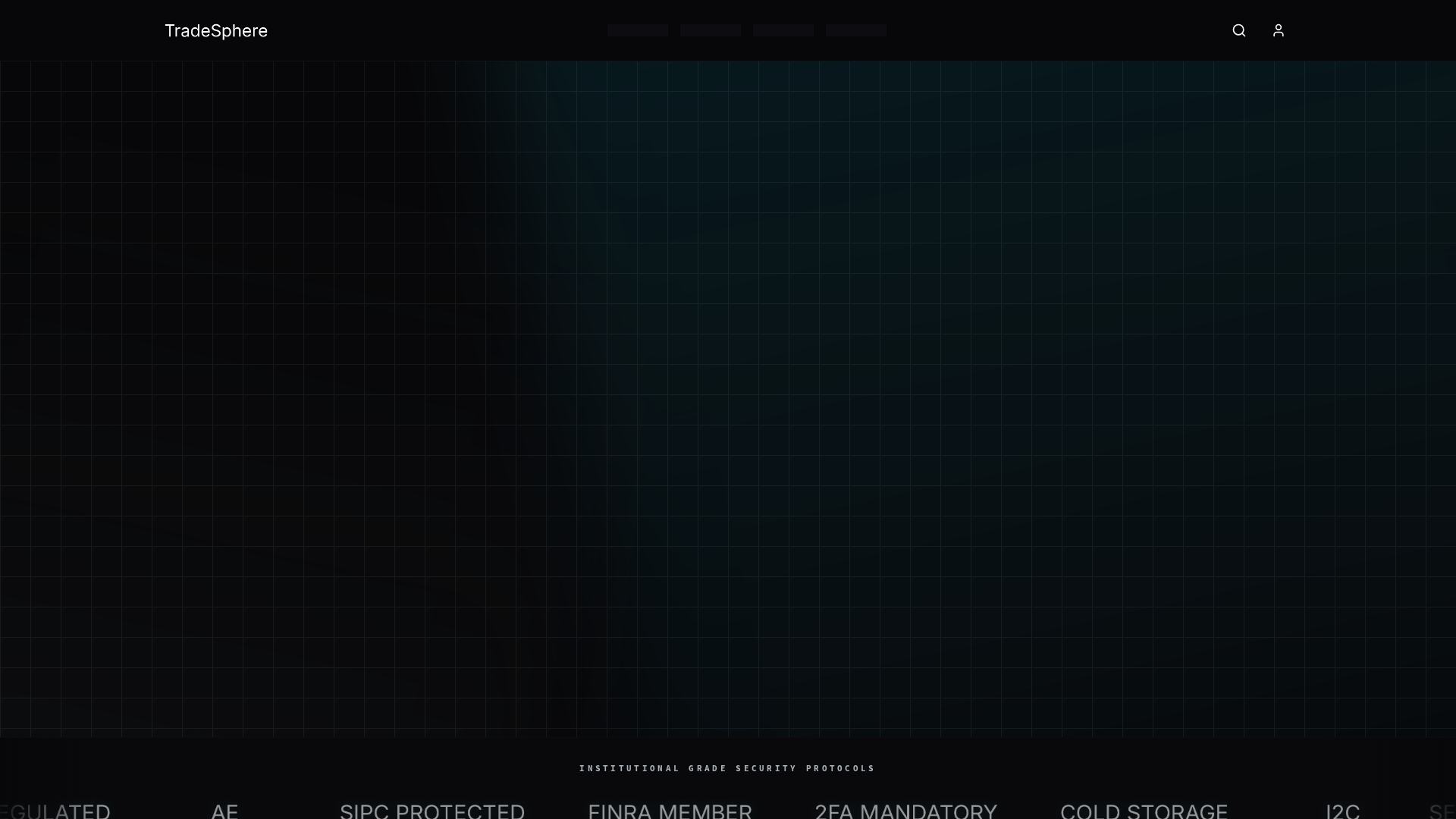Click the AE ticker label
The width and height of the screenshot is (1456, 819).
(224, 811)
